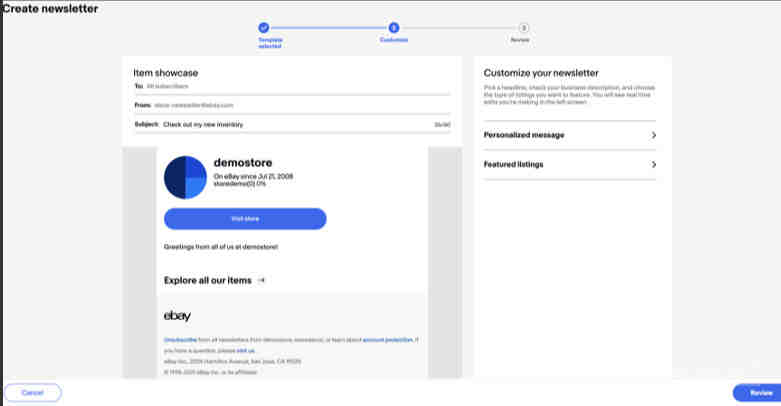Click the arrow next to Explore all our items
The width and height of the screenshot is (781, 406).
261,280
